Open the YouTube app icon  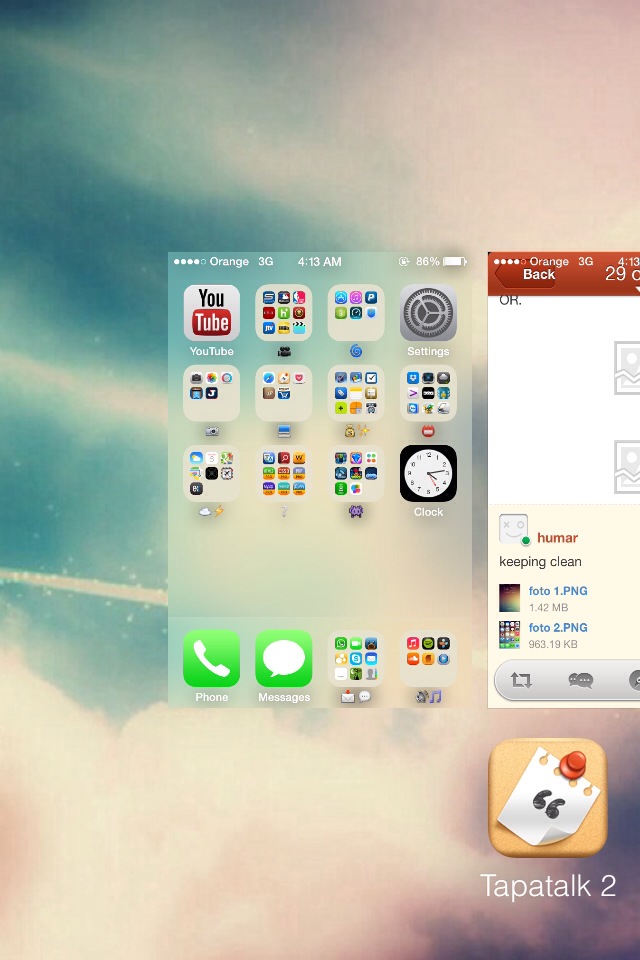pyautogui.click(x=211, y=312)
